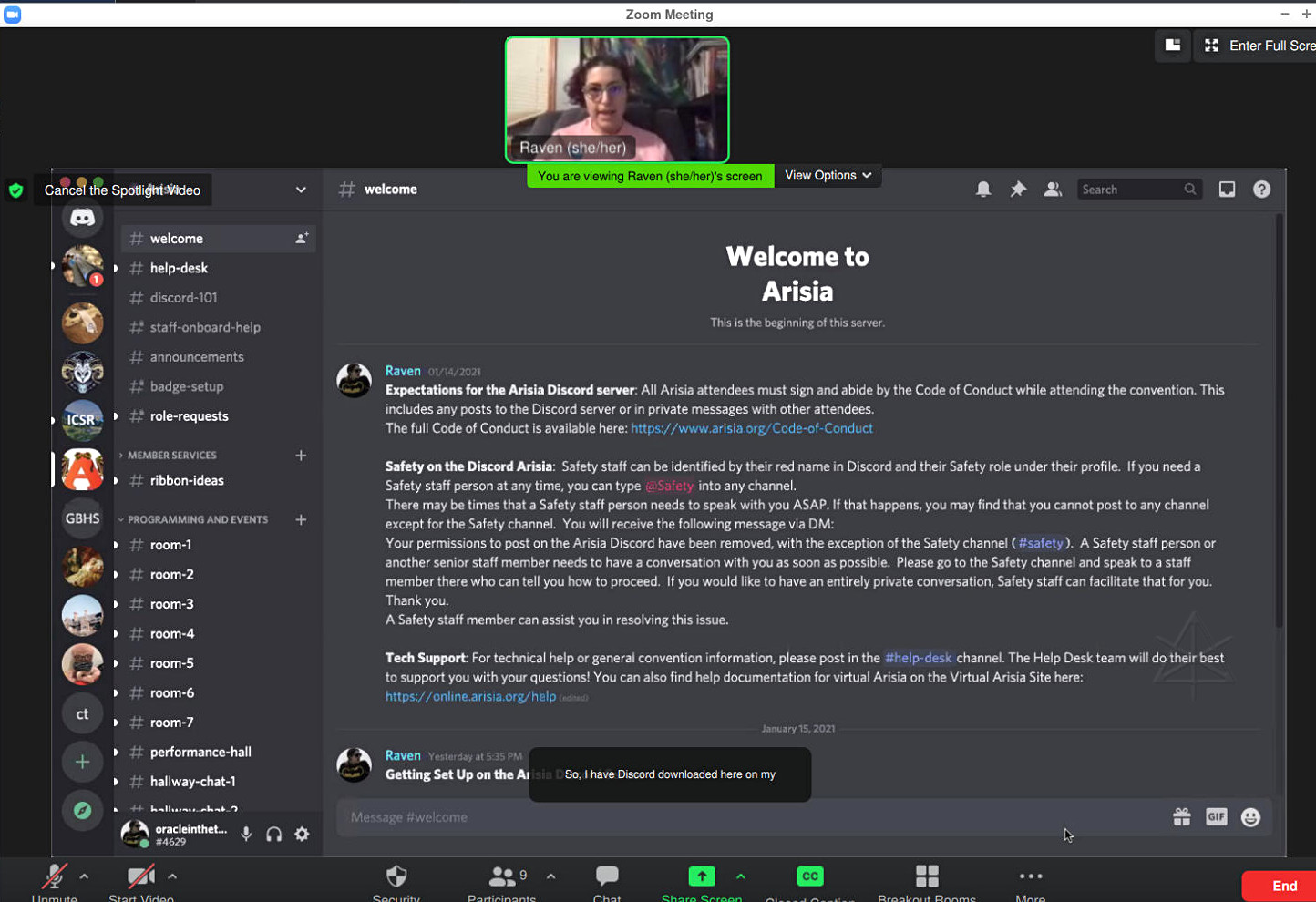Open the Discord inbox icon

1227,190
